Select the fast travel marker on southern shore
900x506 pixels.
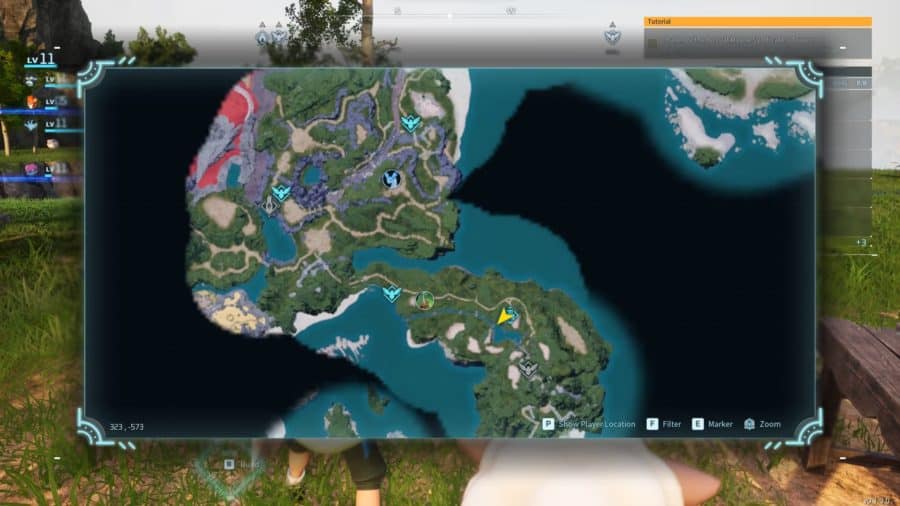coord(392,294)
